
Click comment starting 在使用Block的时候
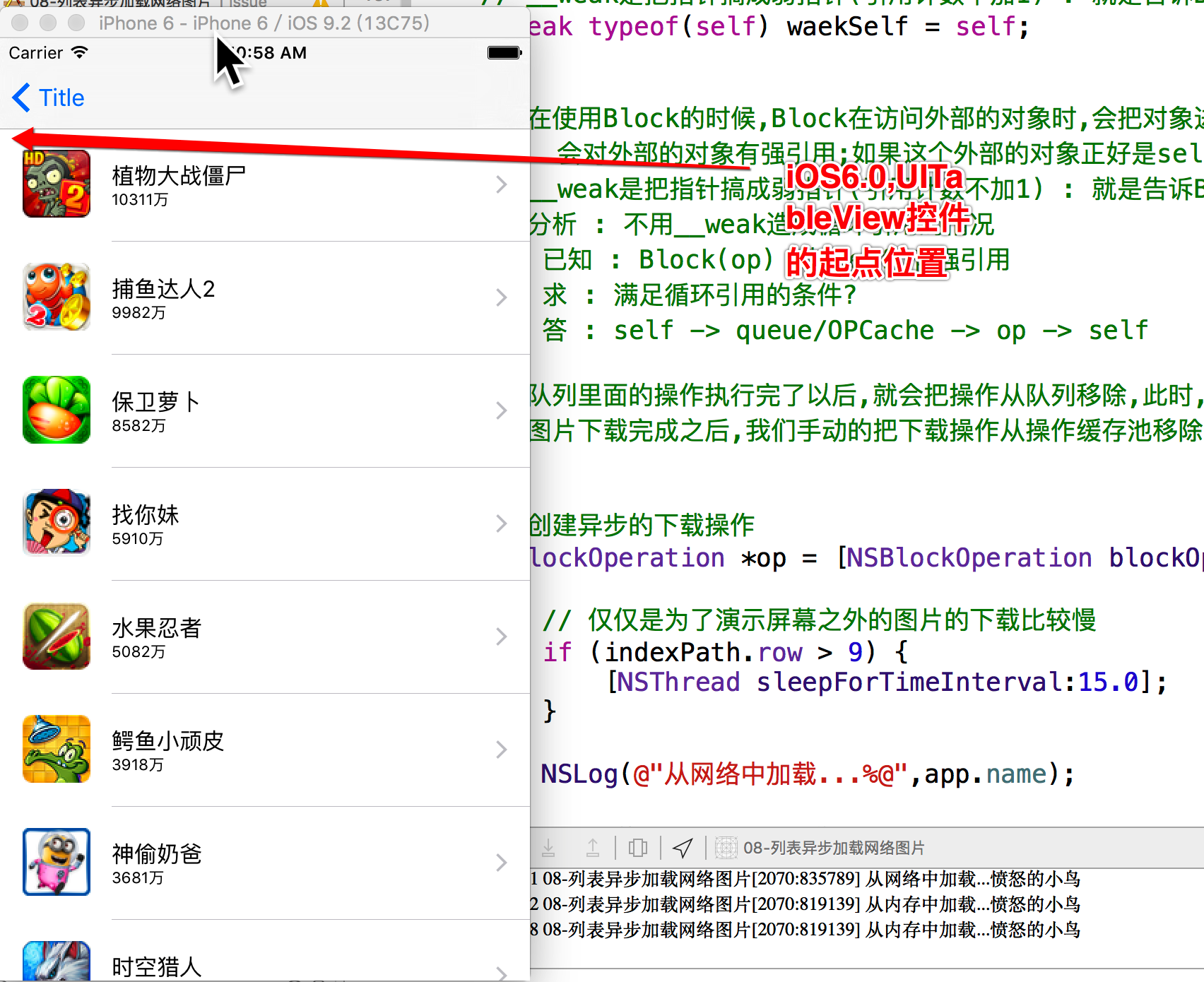point(866,118)
